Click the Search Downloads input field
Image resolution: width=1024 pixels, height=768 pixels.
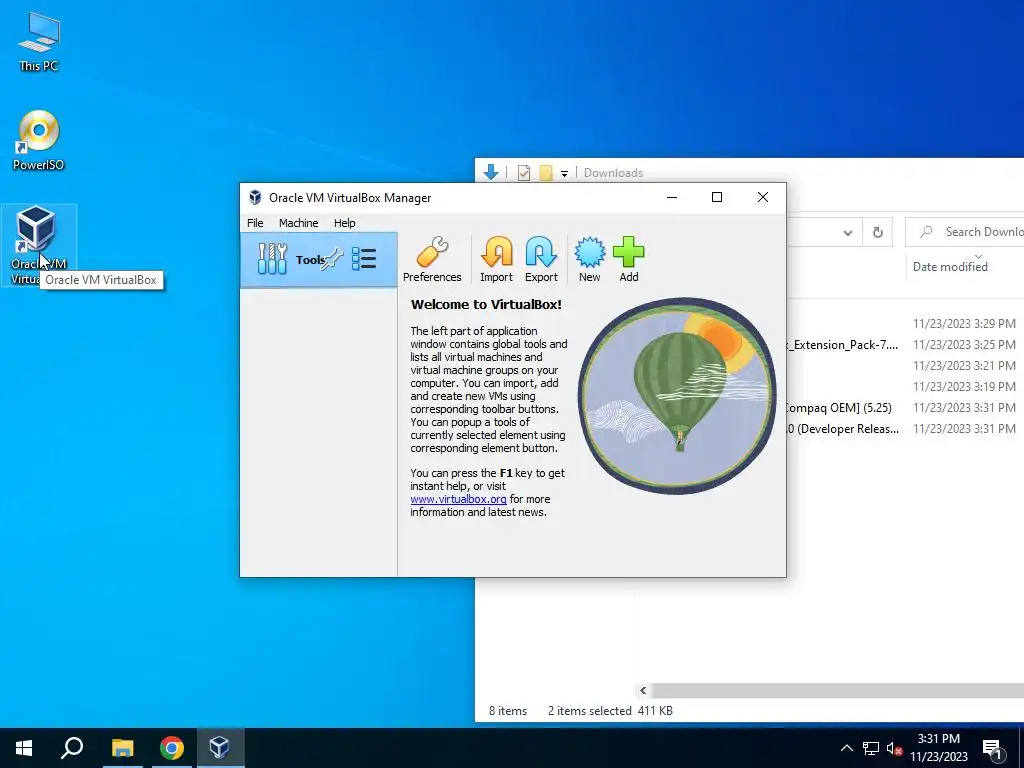tap(964, 232)
